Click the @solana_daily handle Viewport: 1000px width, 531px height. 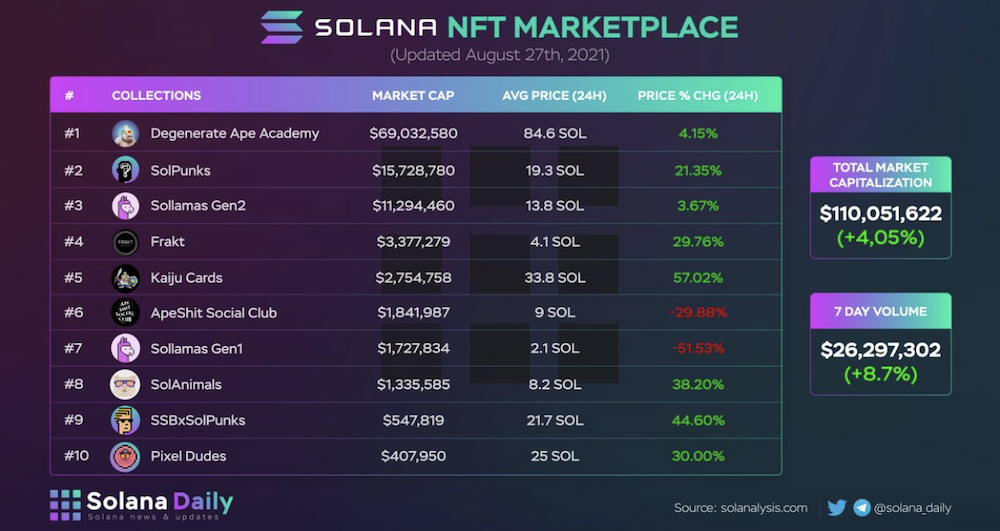pyautogui.click(x=914, y=508)
